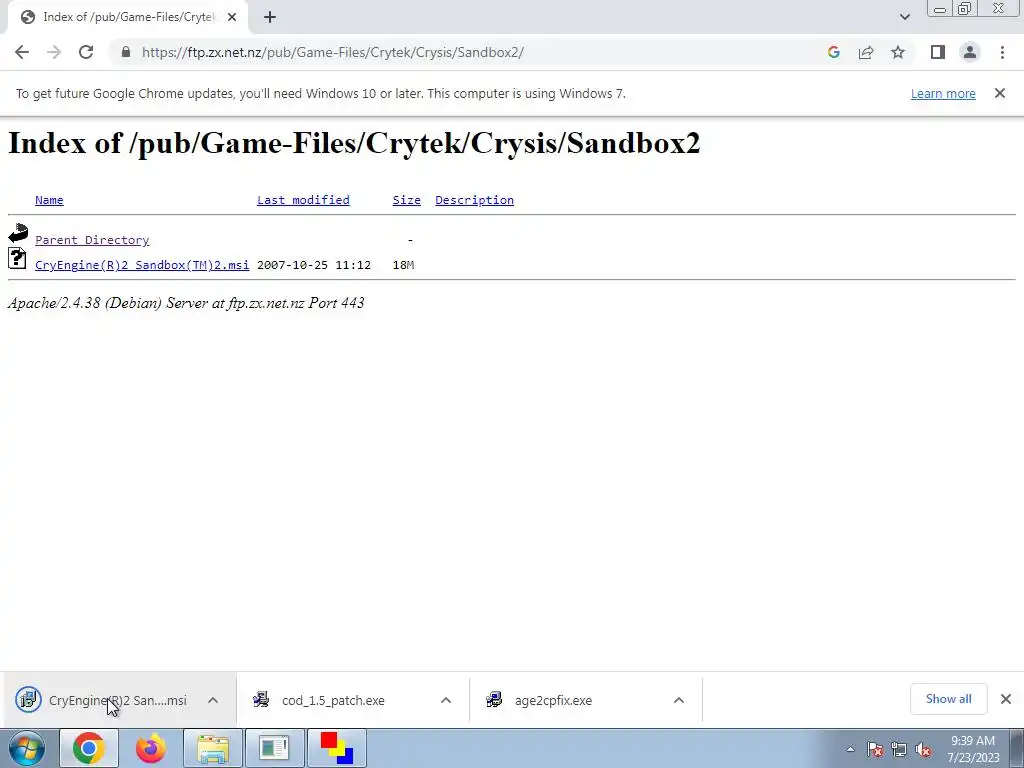Click the date text 2007-10-25 11:12
Screen dimensions: 1024x768
pyautogui.click(x=313, y=264)
